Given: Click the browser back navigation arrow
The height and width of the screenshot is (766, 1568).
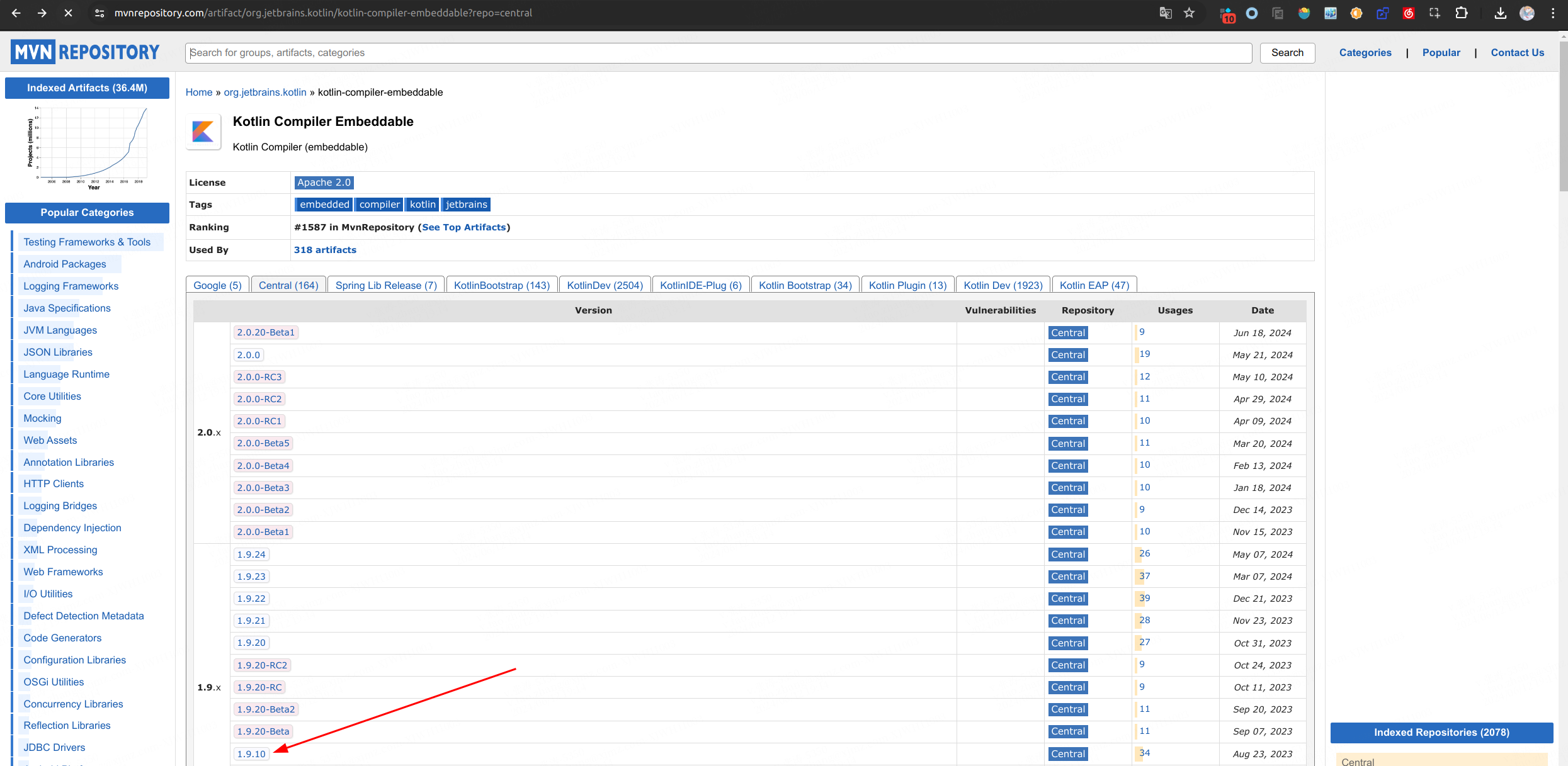Looking at the screenshot, I should 14,13.
